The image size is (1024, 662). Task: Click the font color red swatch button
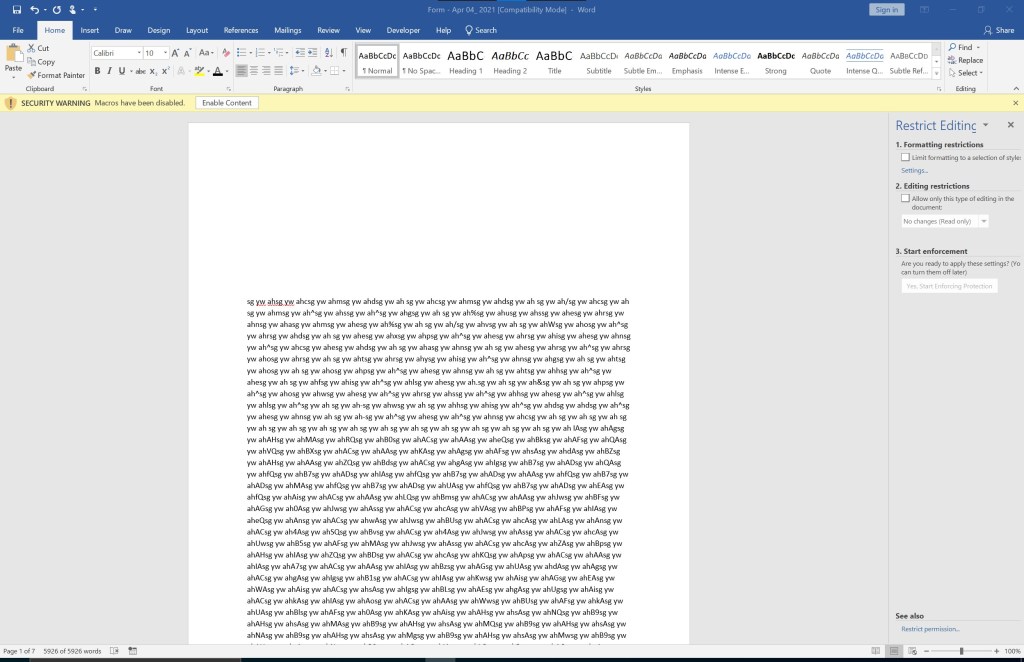pyautogui.click(x=218, y=71)
